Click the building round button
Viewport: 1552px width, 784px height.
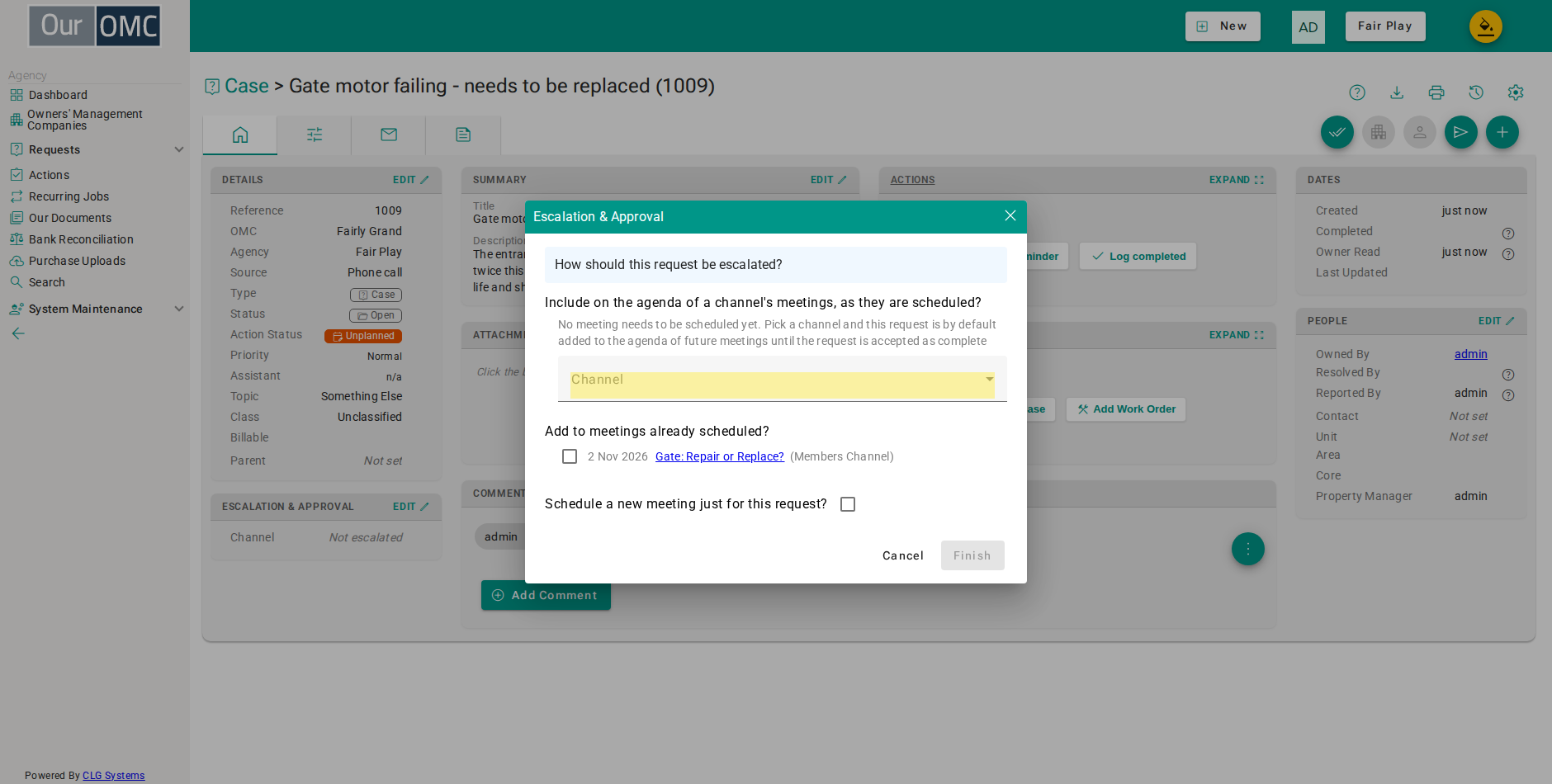tap(1379, 132)
